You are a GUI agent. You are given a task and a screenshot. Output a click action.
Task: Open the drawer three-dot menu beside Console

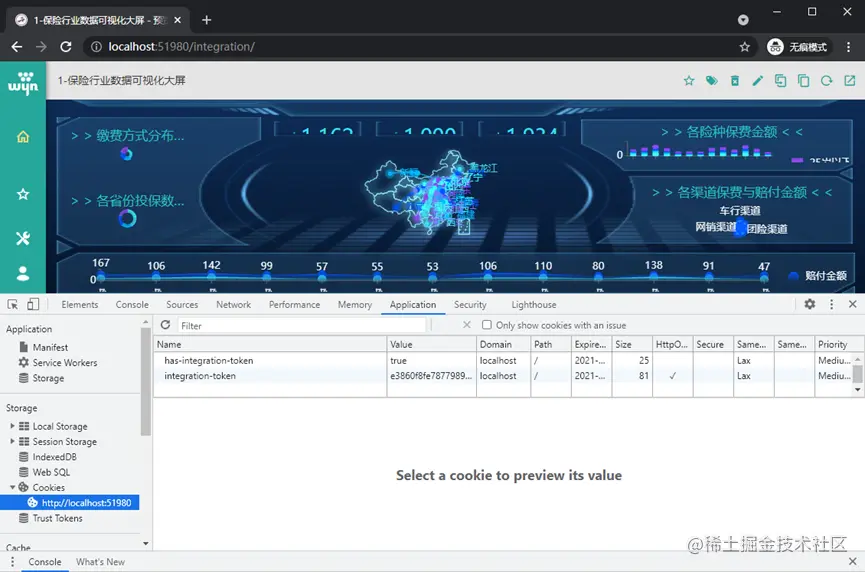[x=12, y=562]
